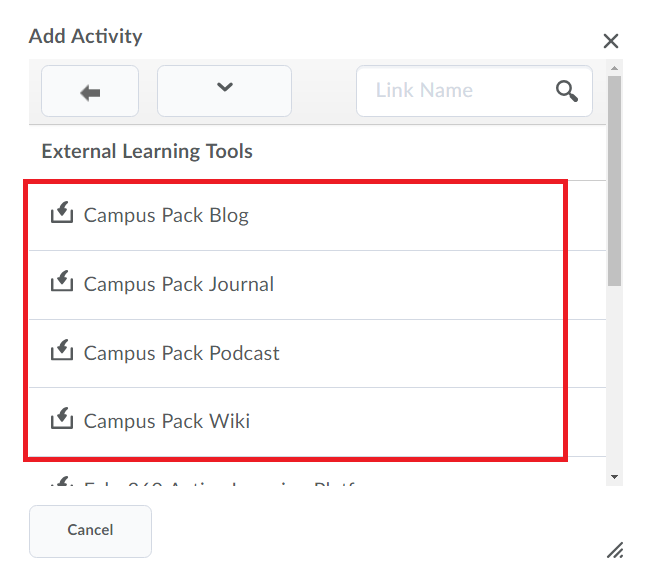
Task: Click the scrollbar up arrow
Action: click(615, 68)
